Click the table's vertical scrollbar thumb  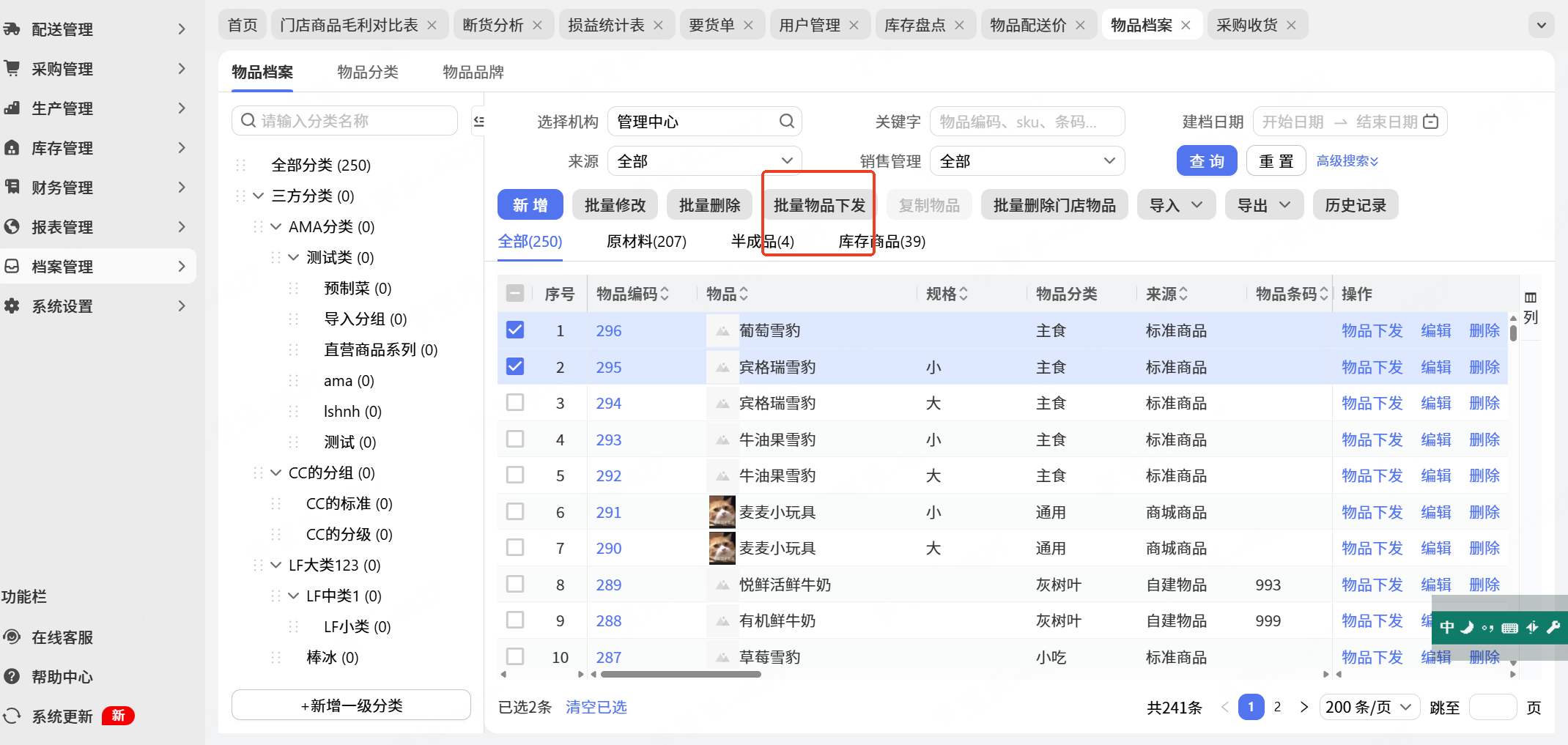pyautogui.click(x=1513, y=332)
